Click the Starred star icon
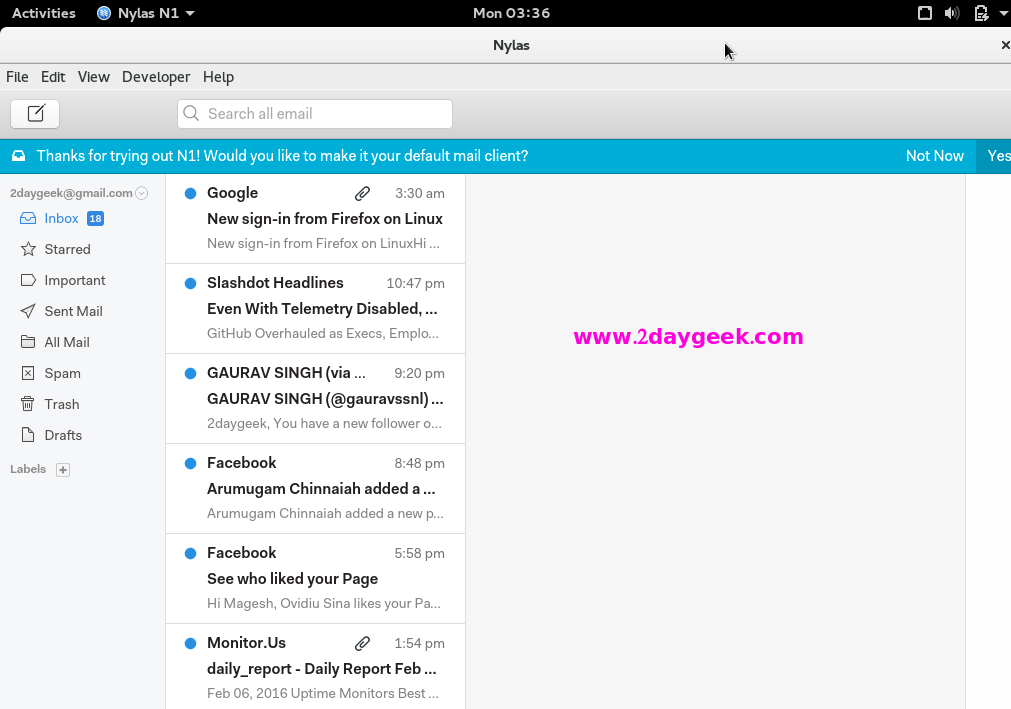This screenshot has height=709, width=1011. coord(28,249)
